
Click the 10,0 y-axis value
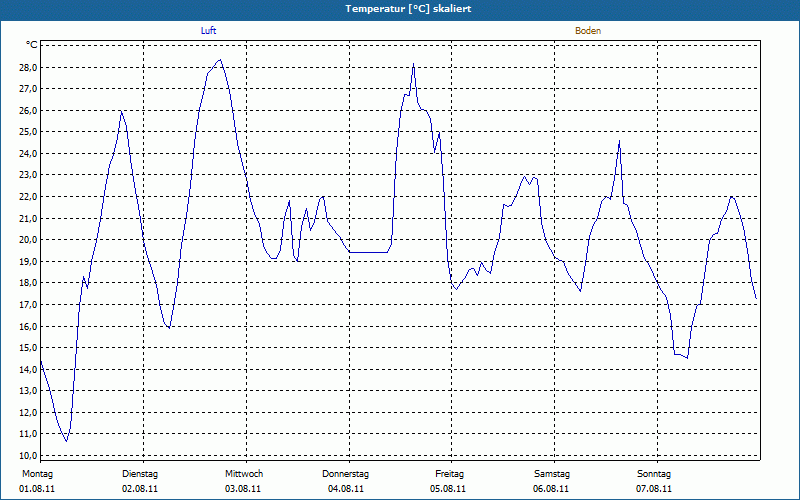pyautogui.click(x=28, y=456)
